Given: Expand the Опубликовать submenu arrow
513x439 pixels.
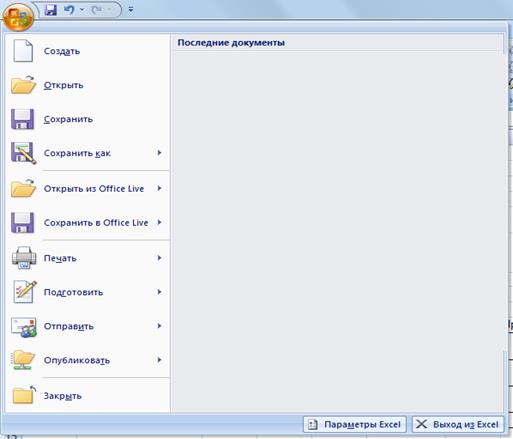Looking at the screenshot, I should tap(159, 360).
